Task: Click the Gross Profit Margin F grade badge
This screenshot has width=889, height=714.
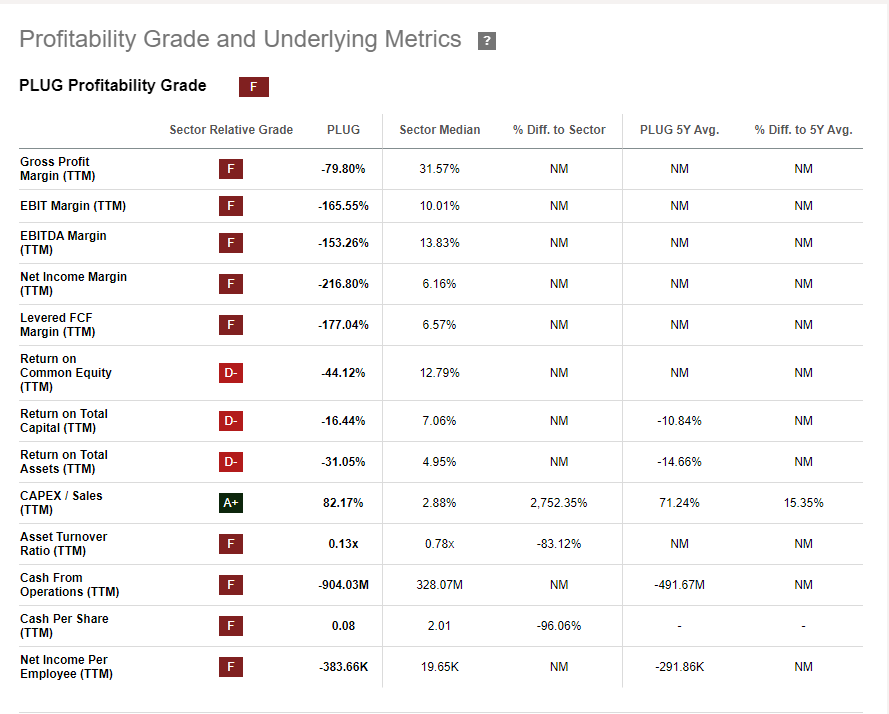Action: 231,169
